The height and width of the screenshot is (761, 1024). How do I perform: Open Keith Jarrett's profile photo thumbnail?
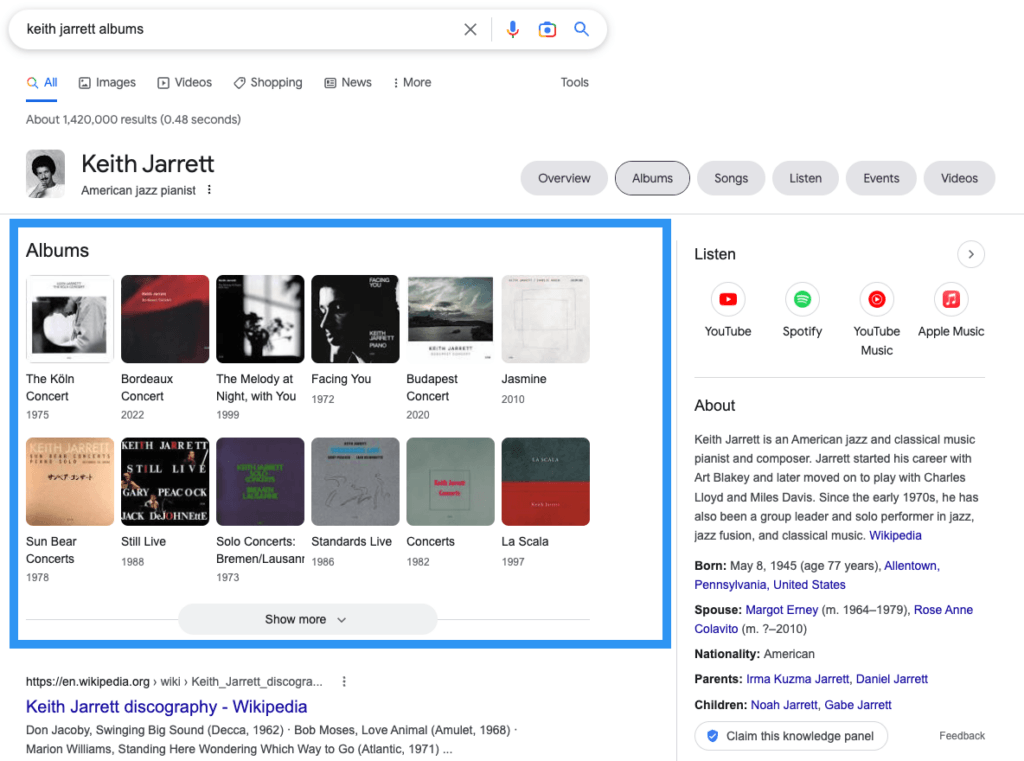(46, 174)
